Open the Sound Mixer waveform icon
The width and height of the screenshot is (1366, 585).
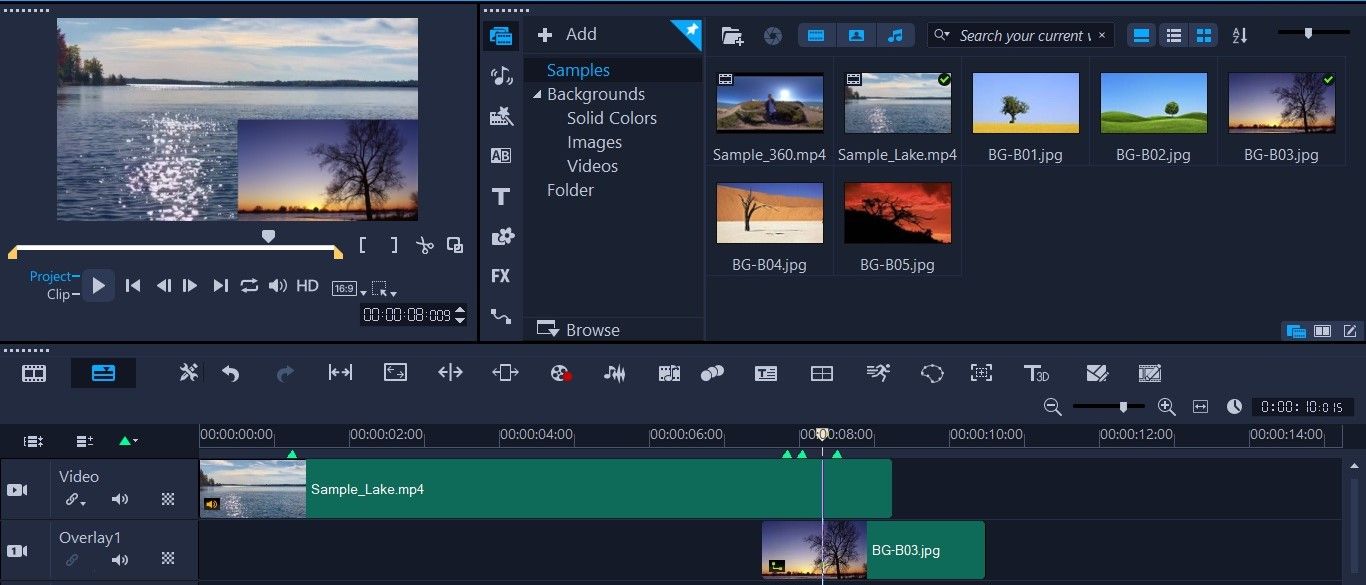[614, 373]
